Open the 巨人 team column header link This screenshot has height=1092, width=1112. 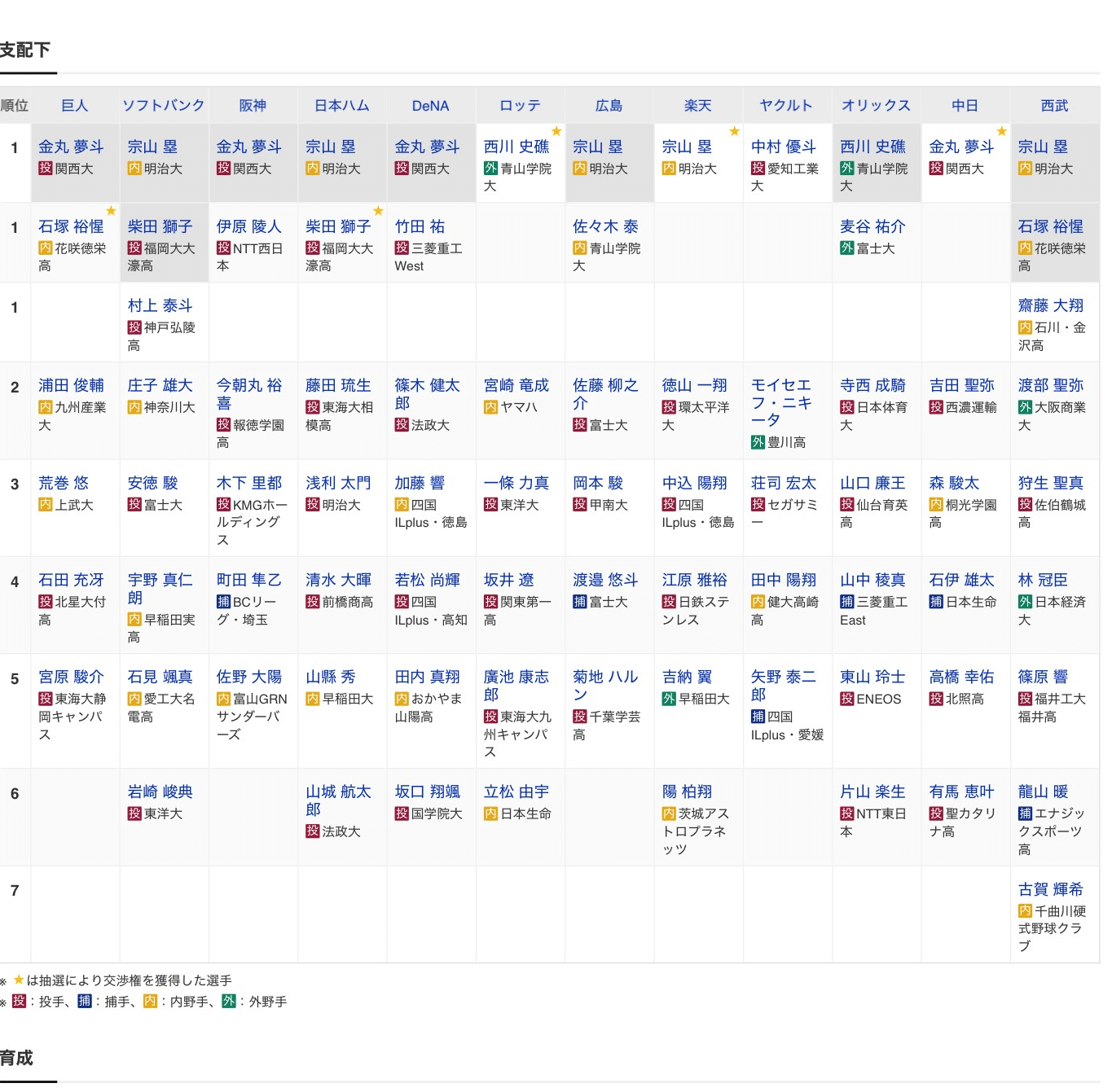74,106
